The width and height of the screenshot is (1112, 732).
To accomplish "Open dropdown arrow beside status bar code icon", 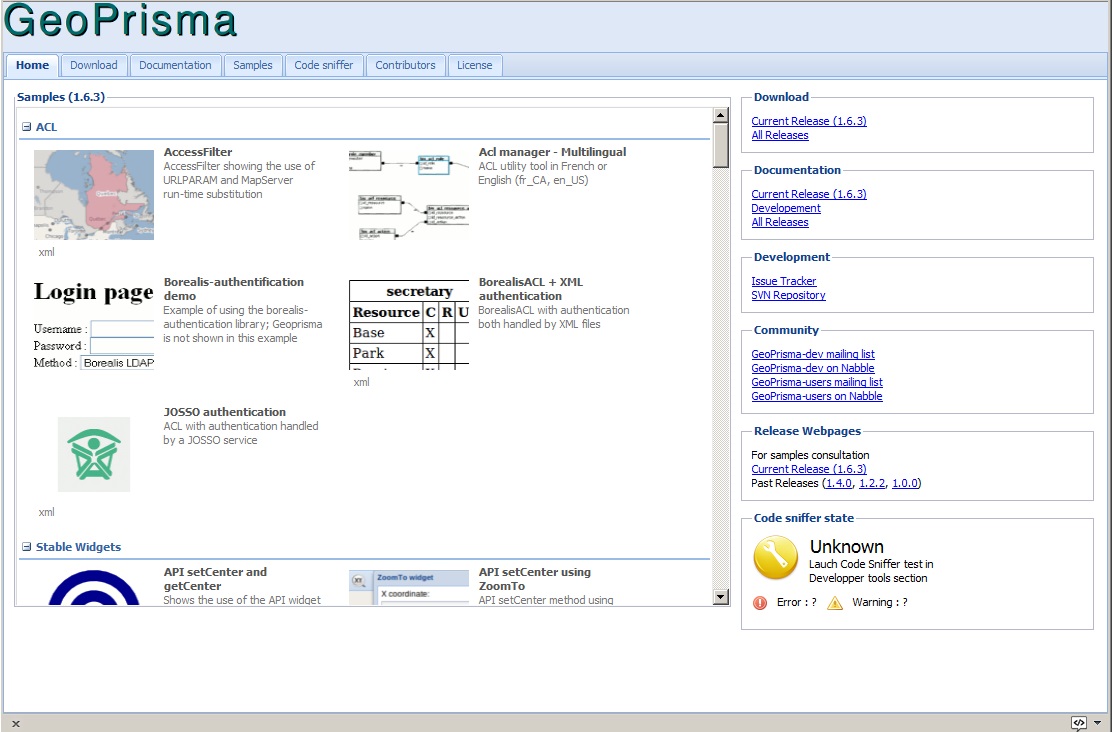I will (1097, 723).
